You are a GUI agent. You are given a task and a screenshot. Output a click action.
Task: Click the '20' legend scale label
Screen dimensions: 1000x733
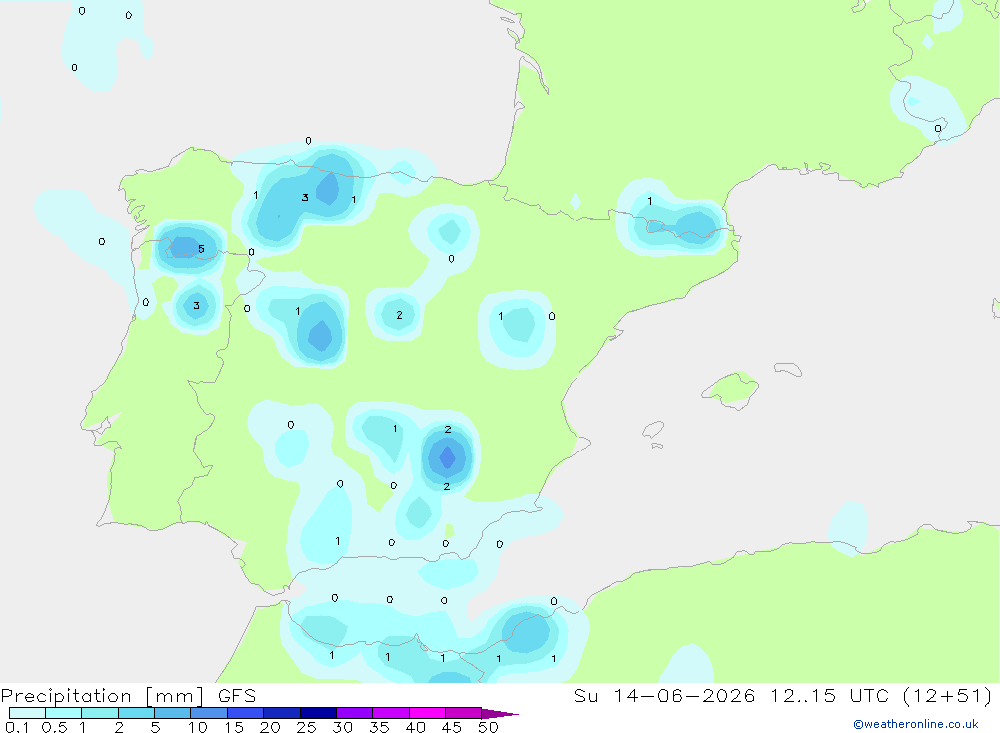coord(270,727)
